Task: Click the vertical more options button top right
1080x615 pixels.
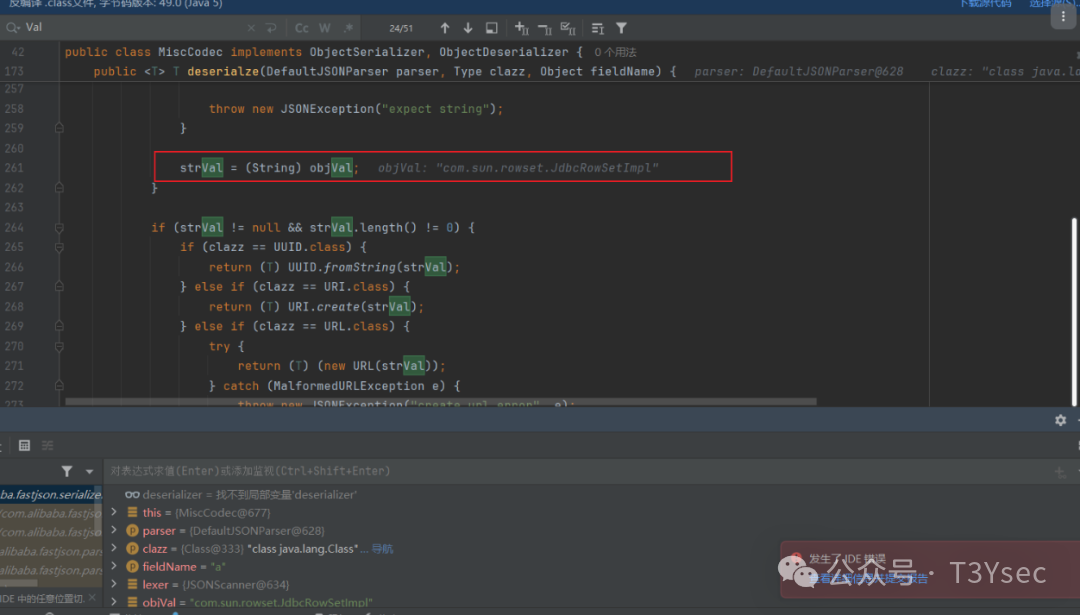Action: pyautogui.click(x=1061, y=15)
